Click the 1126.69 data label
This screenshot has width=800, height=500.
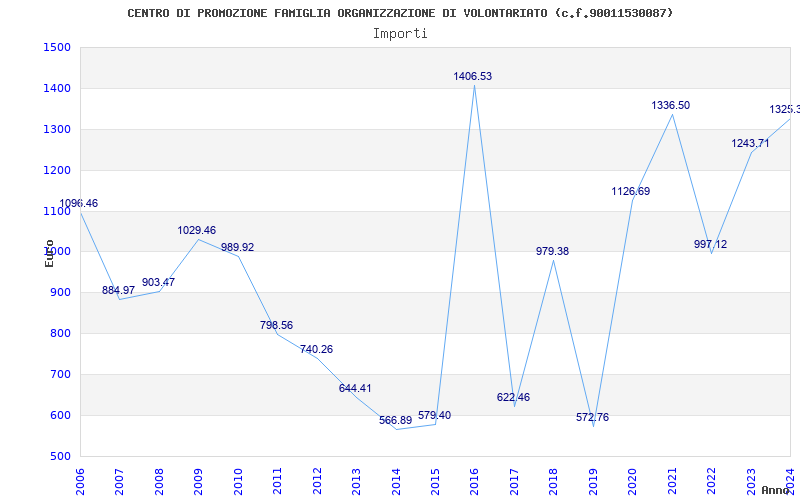click(x=631, y=192)
